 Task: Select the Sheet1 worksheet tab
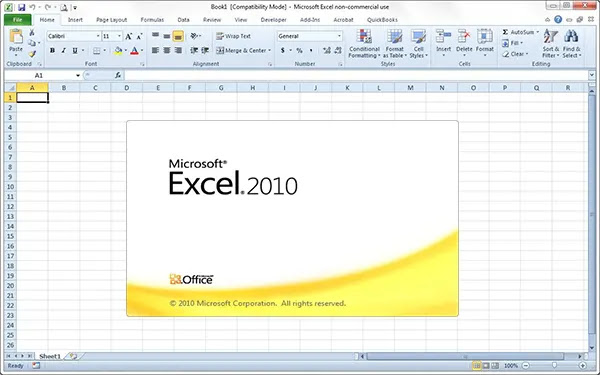click(50, 356)
